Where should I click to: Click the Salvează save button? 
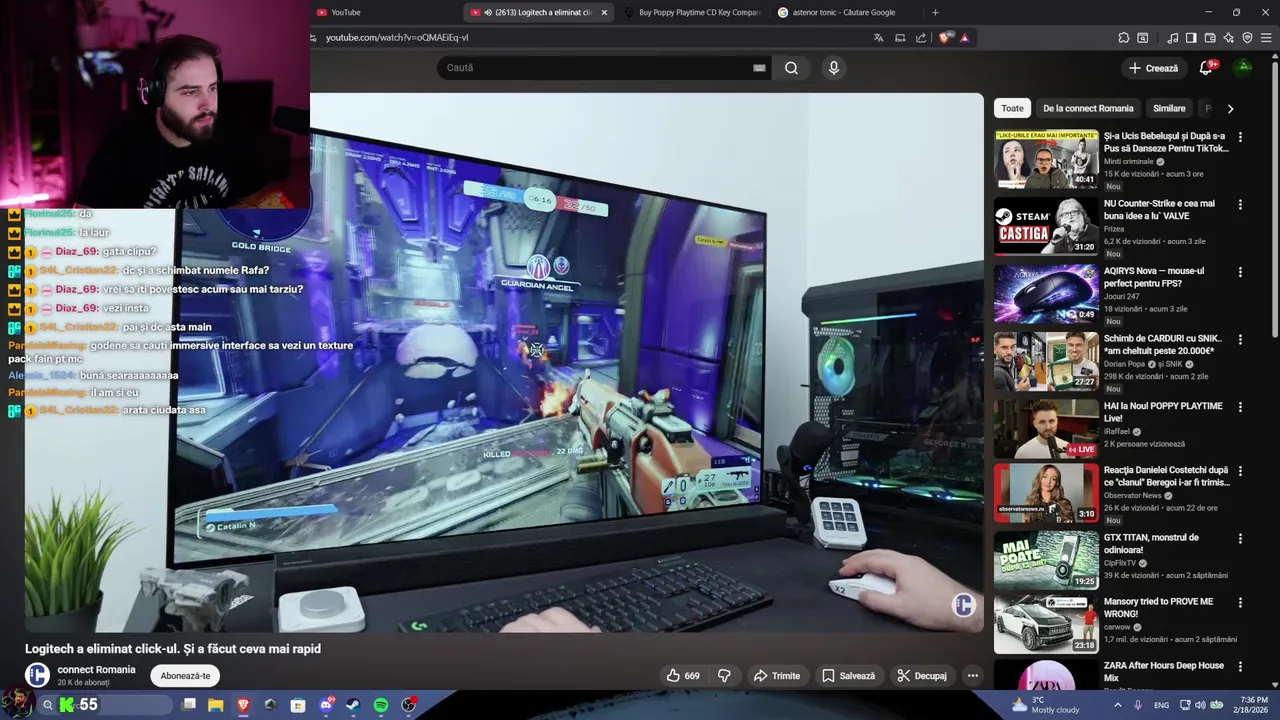(848, 676)
